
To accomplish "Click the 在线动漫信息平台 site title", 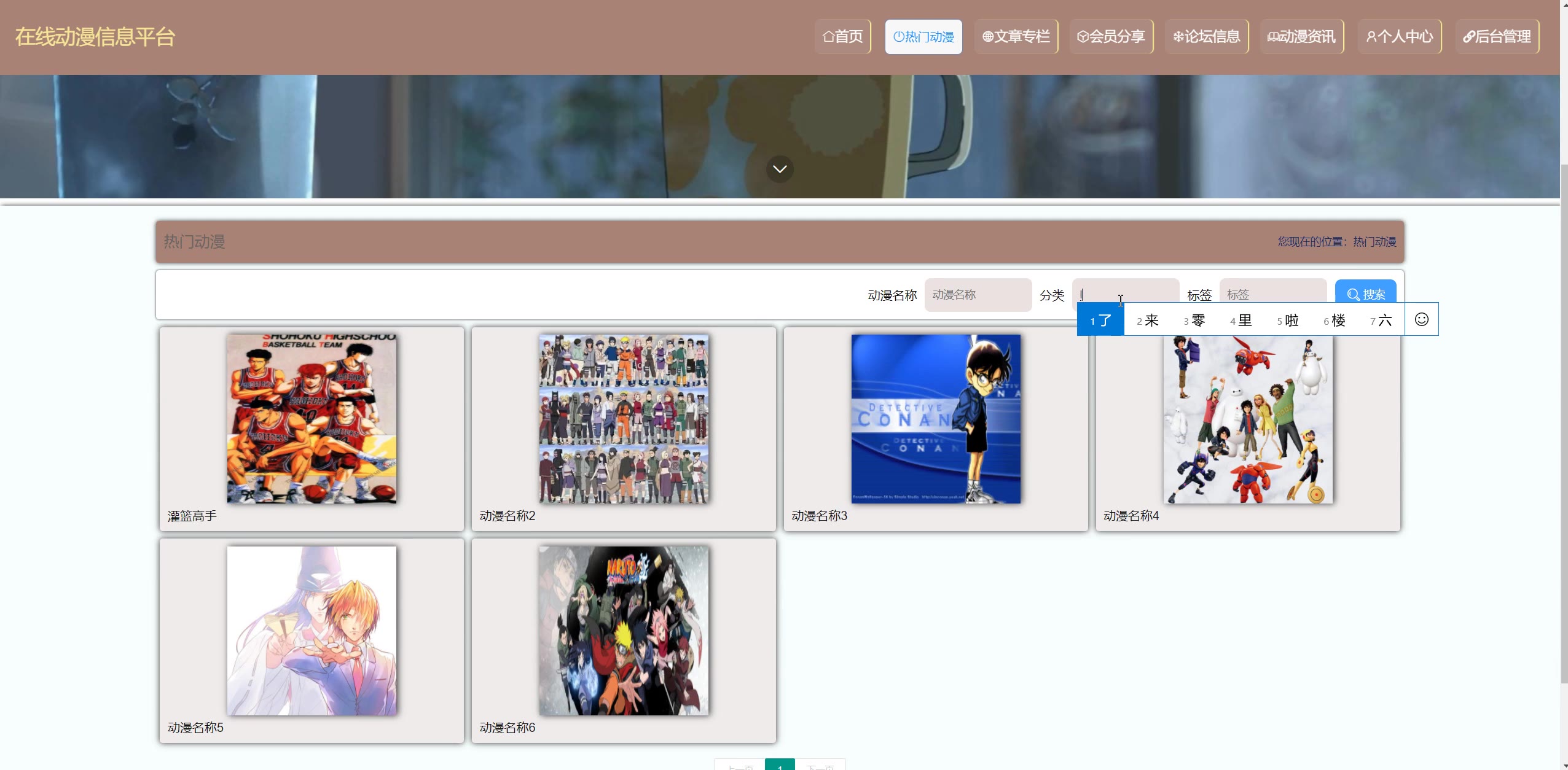I will (x=95, y=37).
